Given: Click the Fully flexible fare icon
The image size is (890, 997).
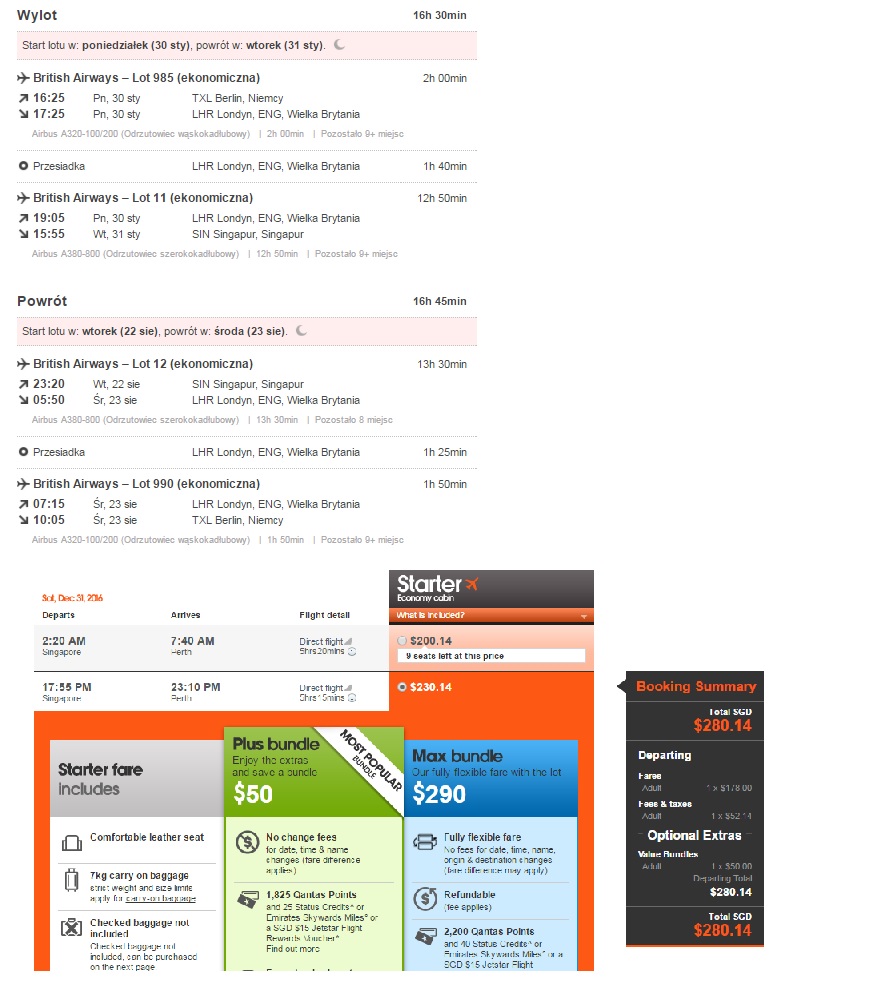Looking at the screenshot, I should click(x=425, y=842).
